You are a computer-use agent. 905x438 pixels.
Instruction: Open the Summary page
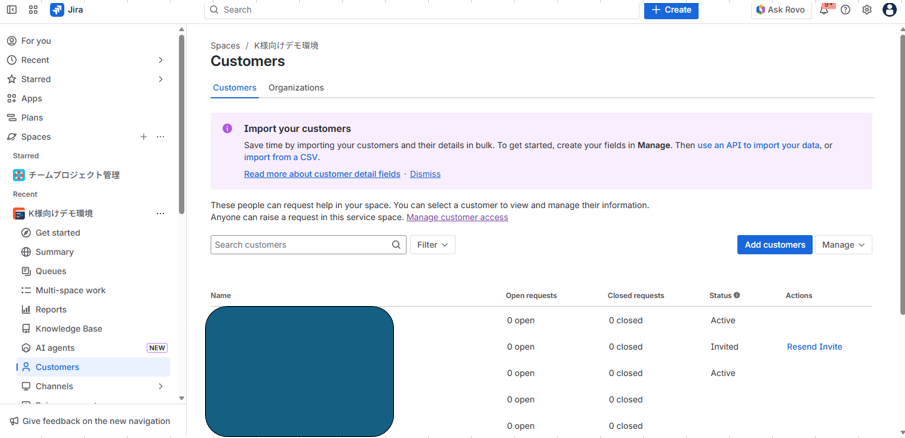point(54,252)
